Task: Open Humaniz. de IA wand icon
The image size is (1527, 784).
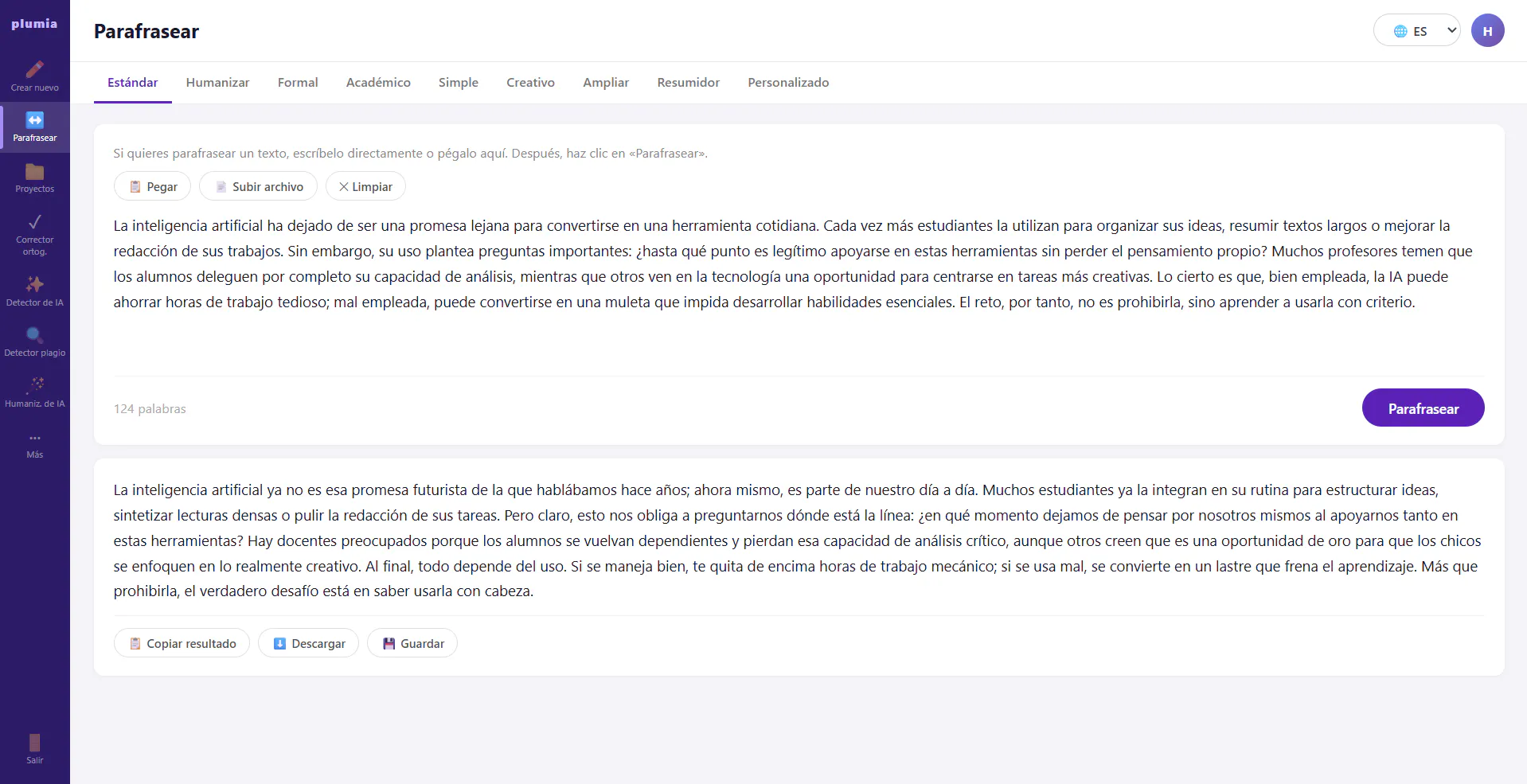Action: (34, 385)
